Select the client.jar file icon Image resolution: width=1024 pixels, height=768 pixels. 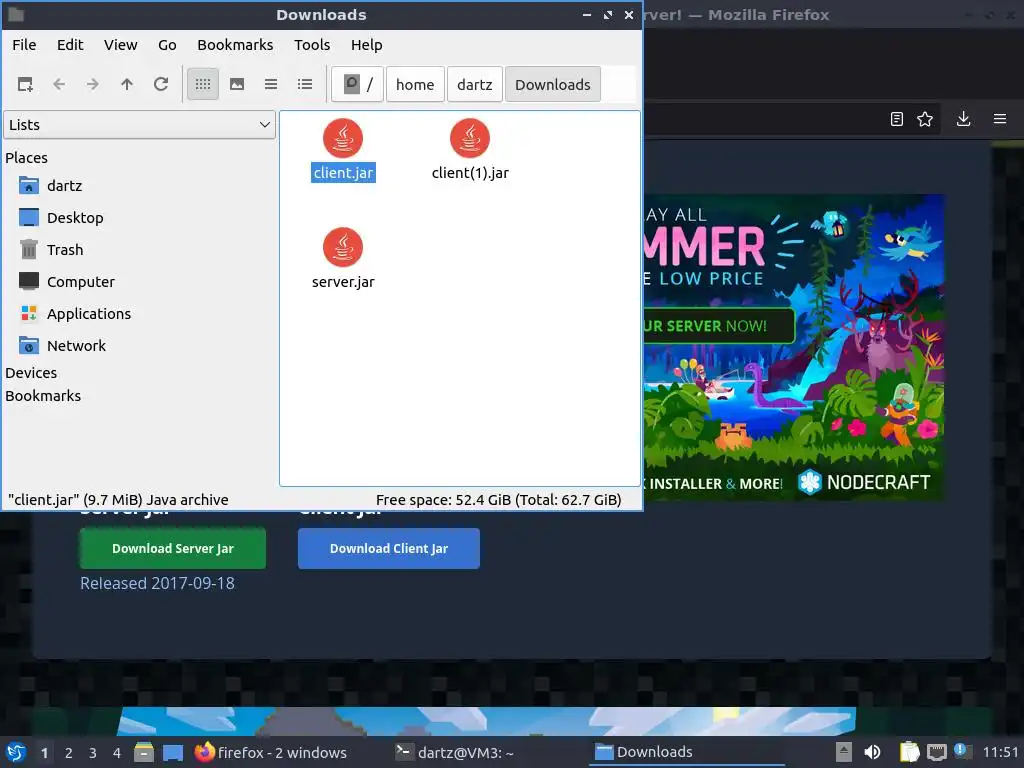343,138
